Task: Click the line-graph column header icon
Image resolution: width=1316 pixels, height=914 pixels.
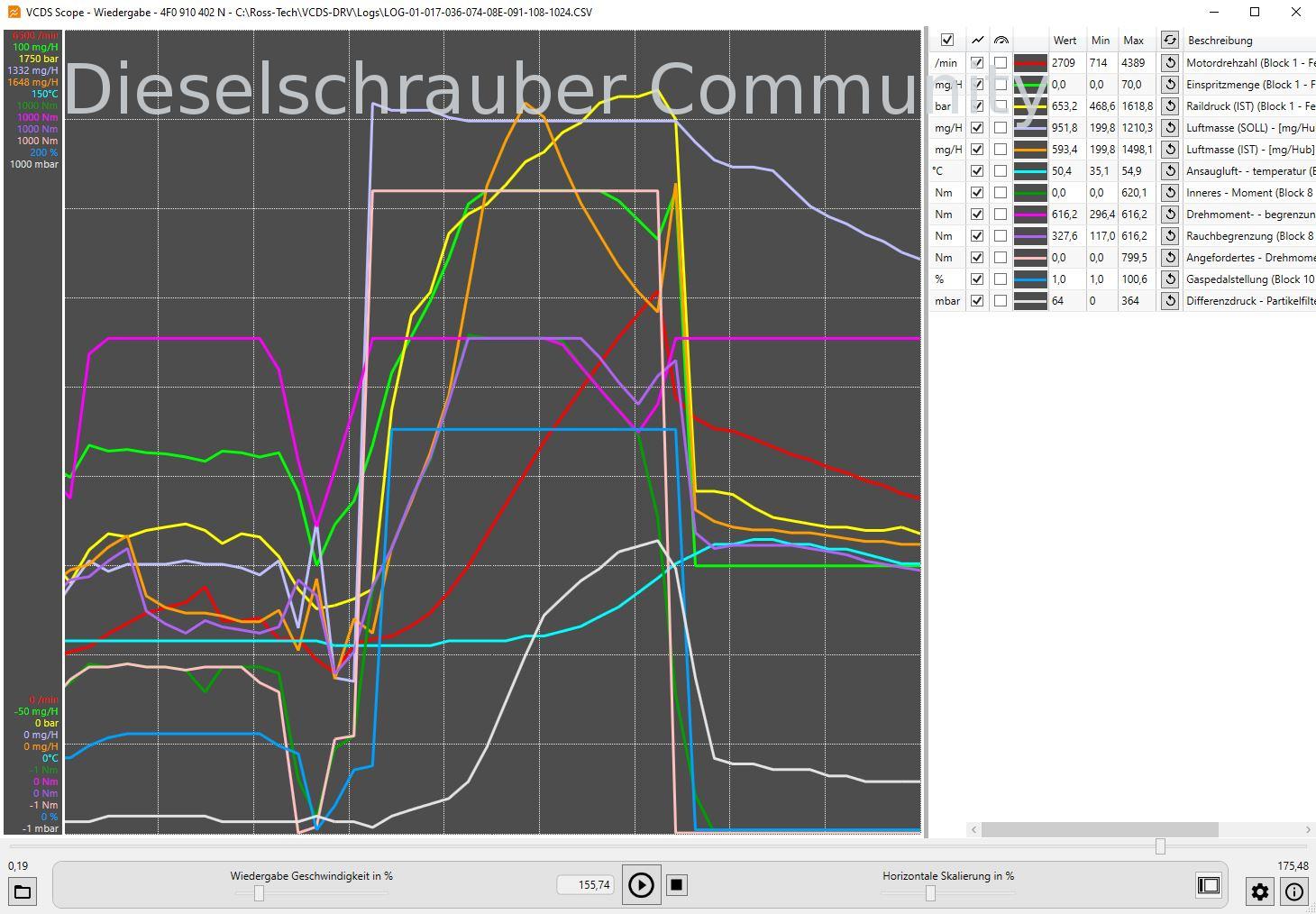Action: click(x=977, y=40)
